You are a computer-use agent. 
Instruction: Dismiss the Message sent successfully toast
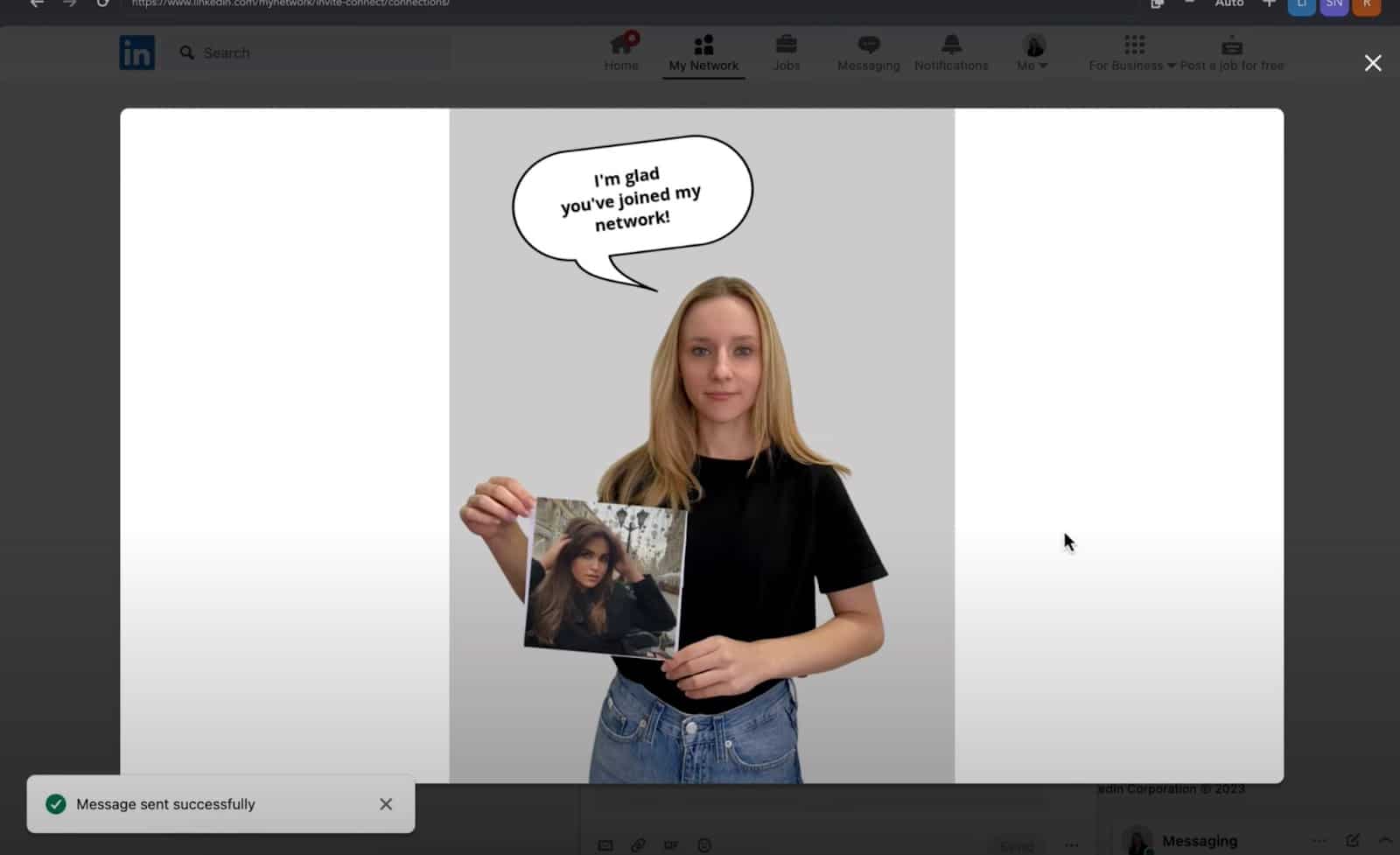click(x=386, y=804)
